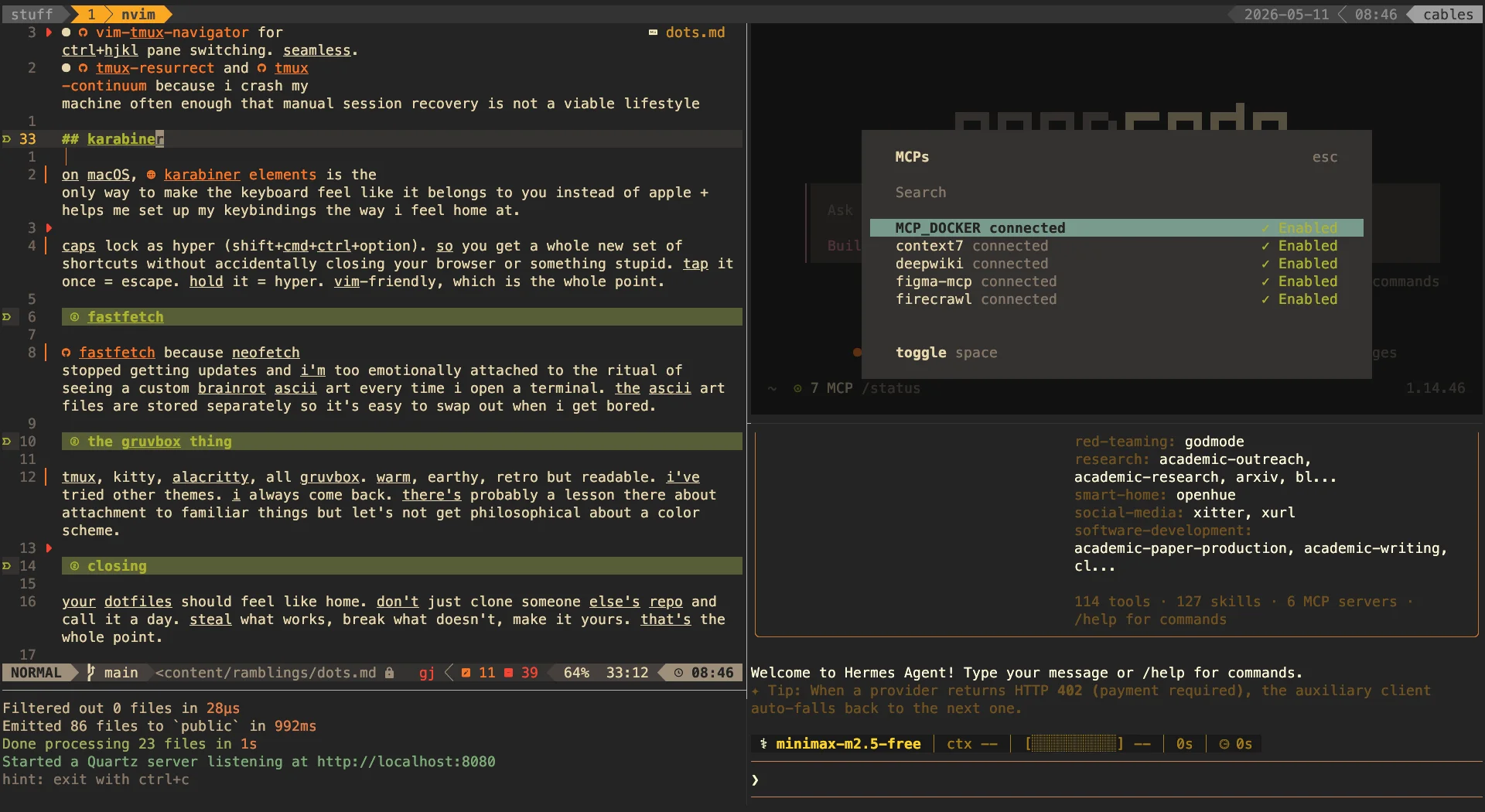Image resolution: width=1485 pixels, height=812 pixels.
Task: Open the tmux-resurrect link
Action: pyautogui.click(x=155, y=68)
